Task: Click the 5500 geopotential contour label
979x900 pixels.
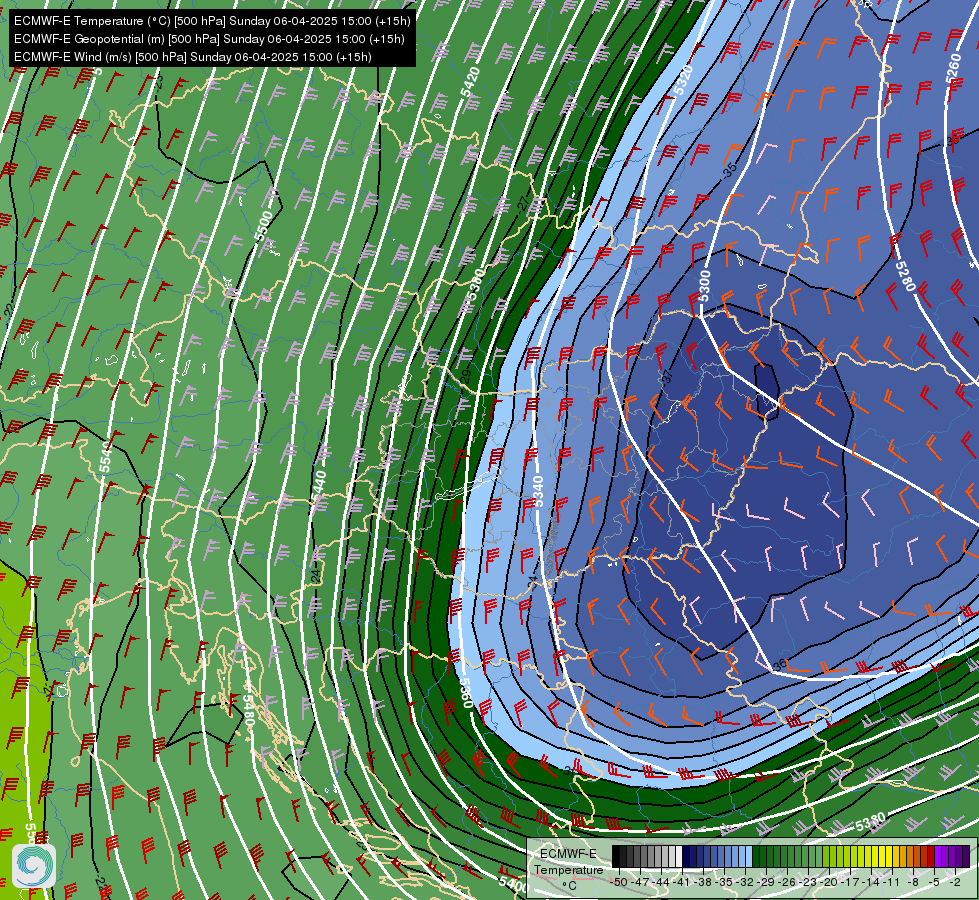Action: pos(263,226)
